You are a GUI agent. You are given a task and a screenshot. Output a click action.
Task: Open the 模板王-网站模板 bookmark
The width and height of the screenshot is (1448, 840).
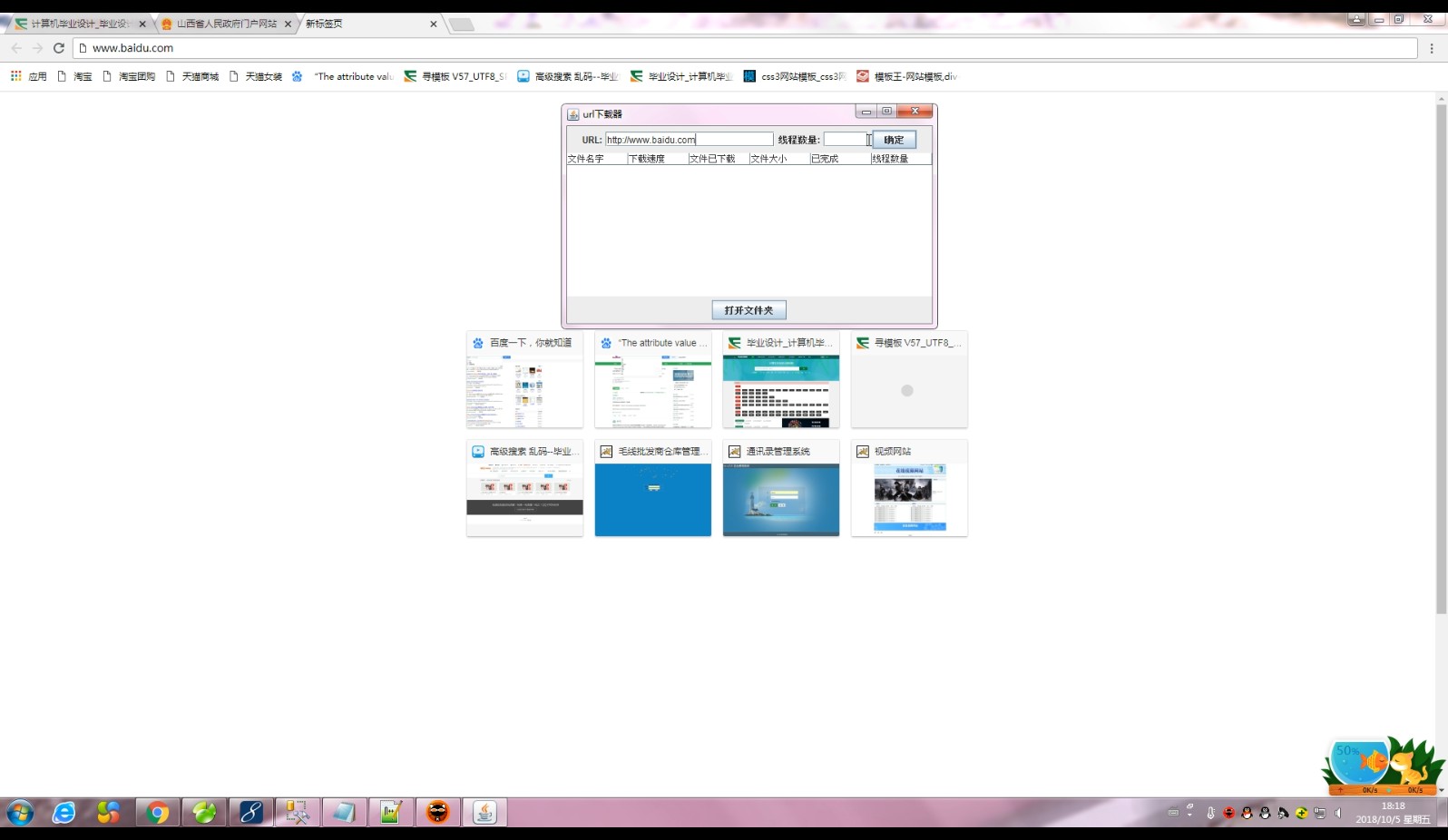[x=907, y=76]
